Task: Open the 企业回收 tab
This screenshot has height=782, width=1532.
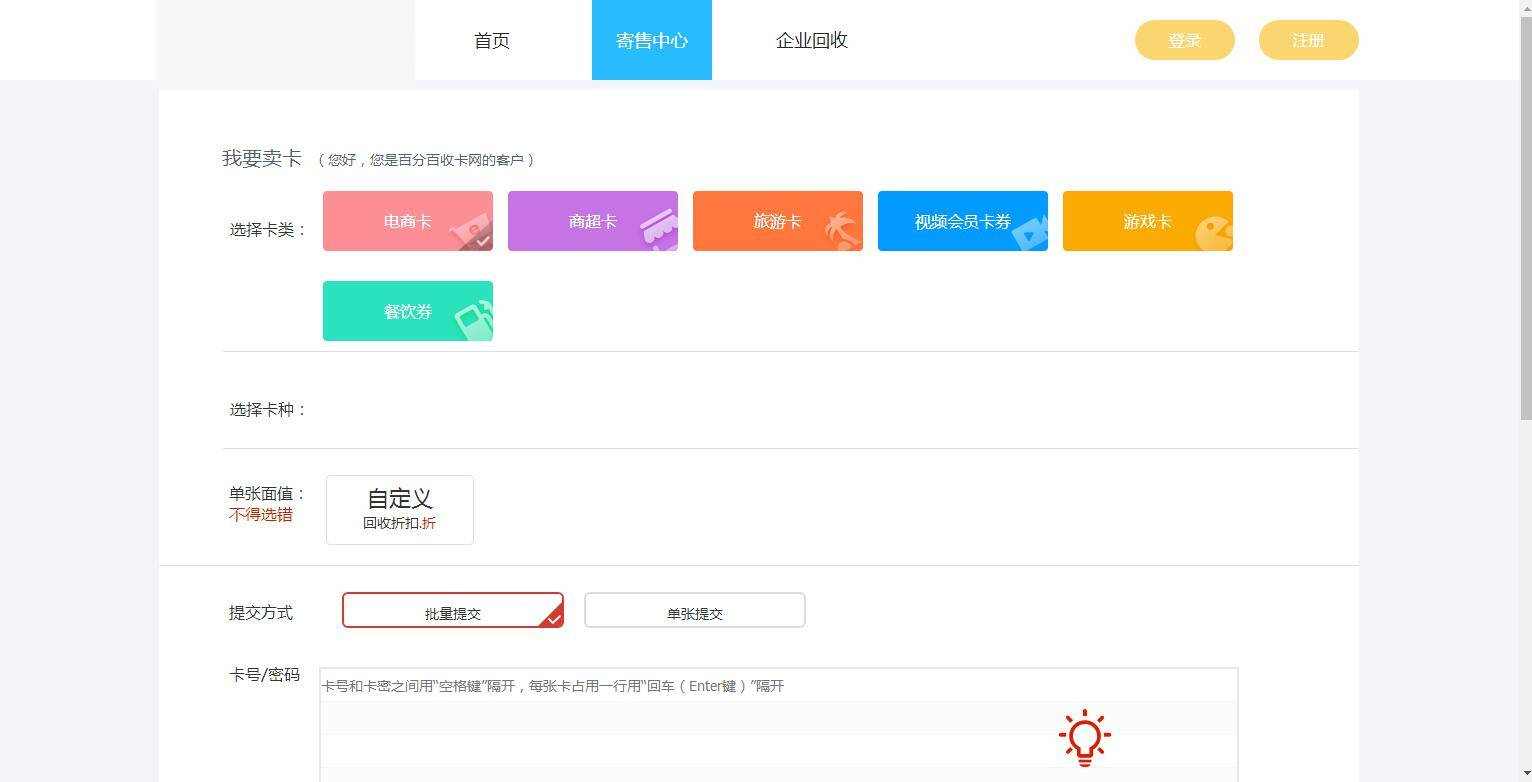Action: (811, 40)
